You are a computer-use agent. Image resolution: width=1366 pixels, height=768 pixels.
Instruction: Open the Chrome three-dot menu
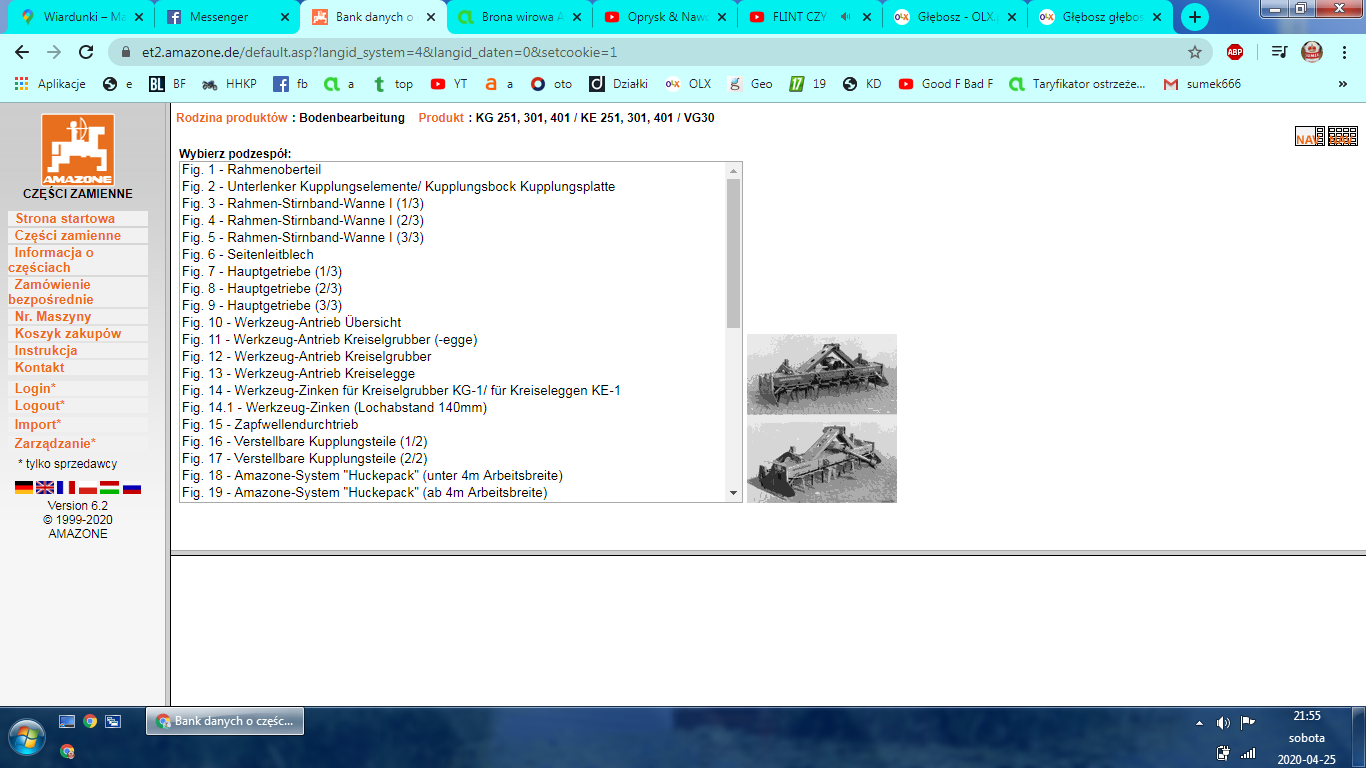tap(1343, 52)
